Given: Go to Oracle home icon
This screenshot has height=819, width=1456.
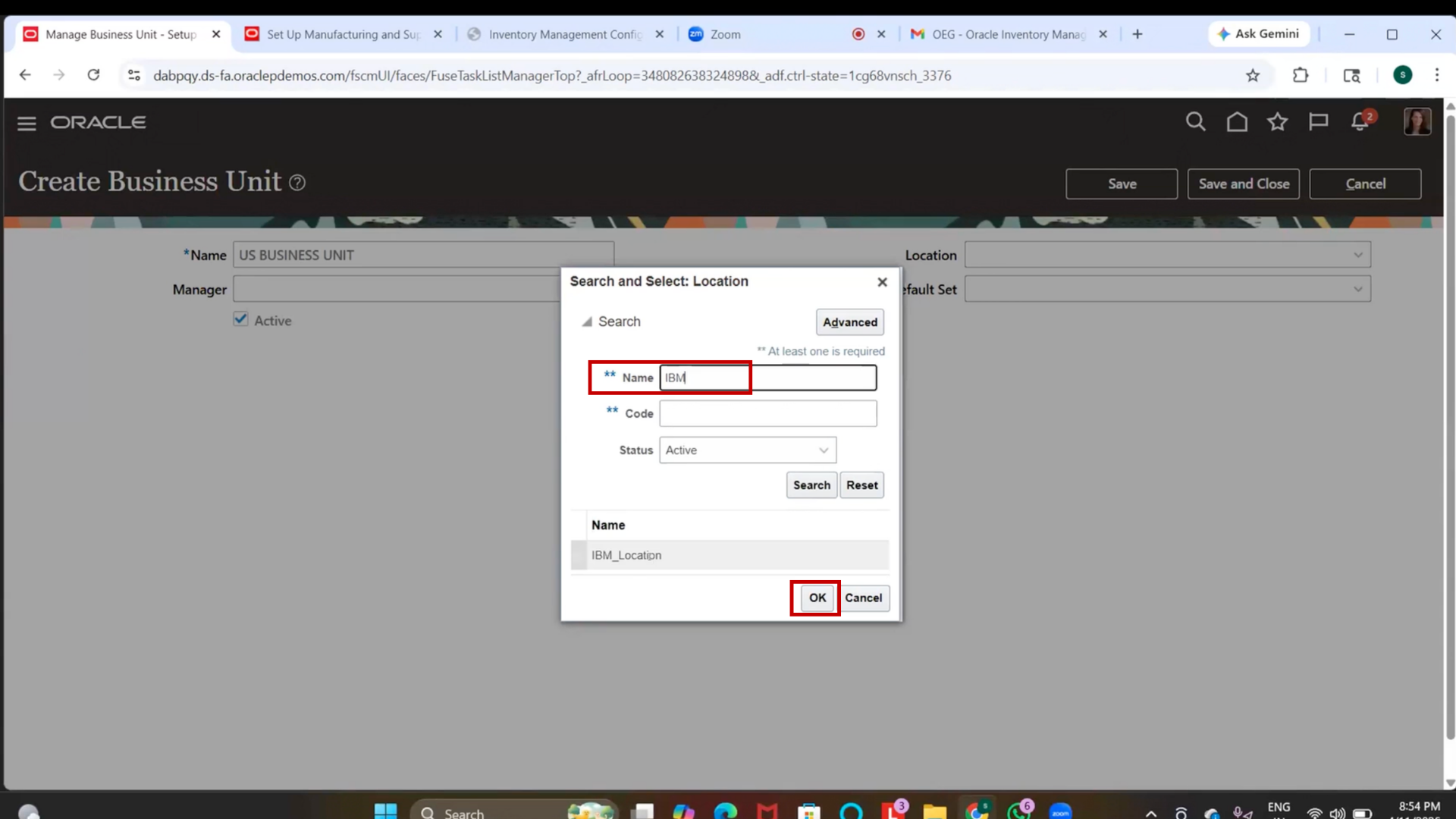Looking at the screenshot, I should tap(1237, 121).
